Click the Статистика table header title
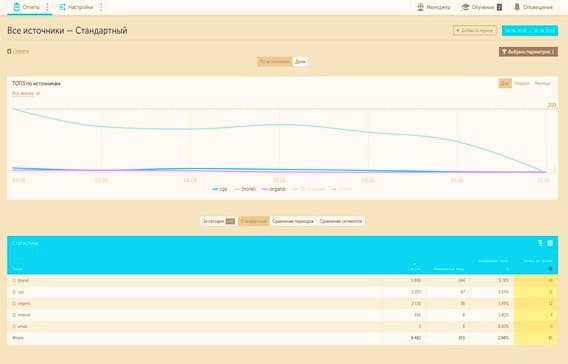The image size is (568, 364). (25, 243)
